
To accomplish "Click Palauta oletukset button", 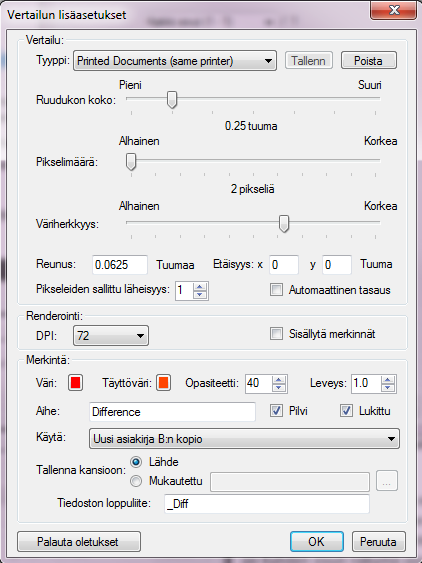I will point(79,541).
